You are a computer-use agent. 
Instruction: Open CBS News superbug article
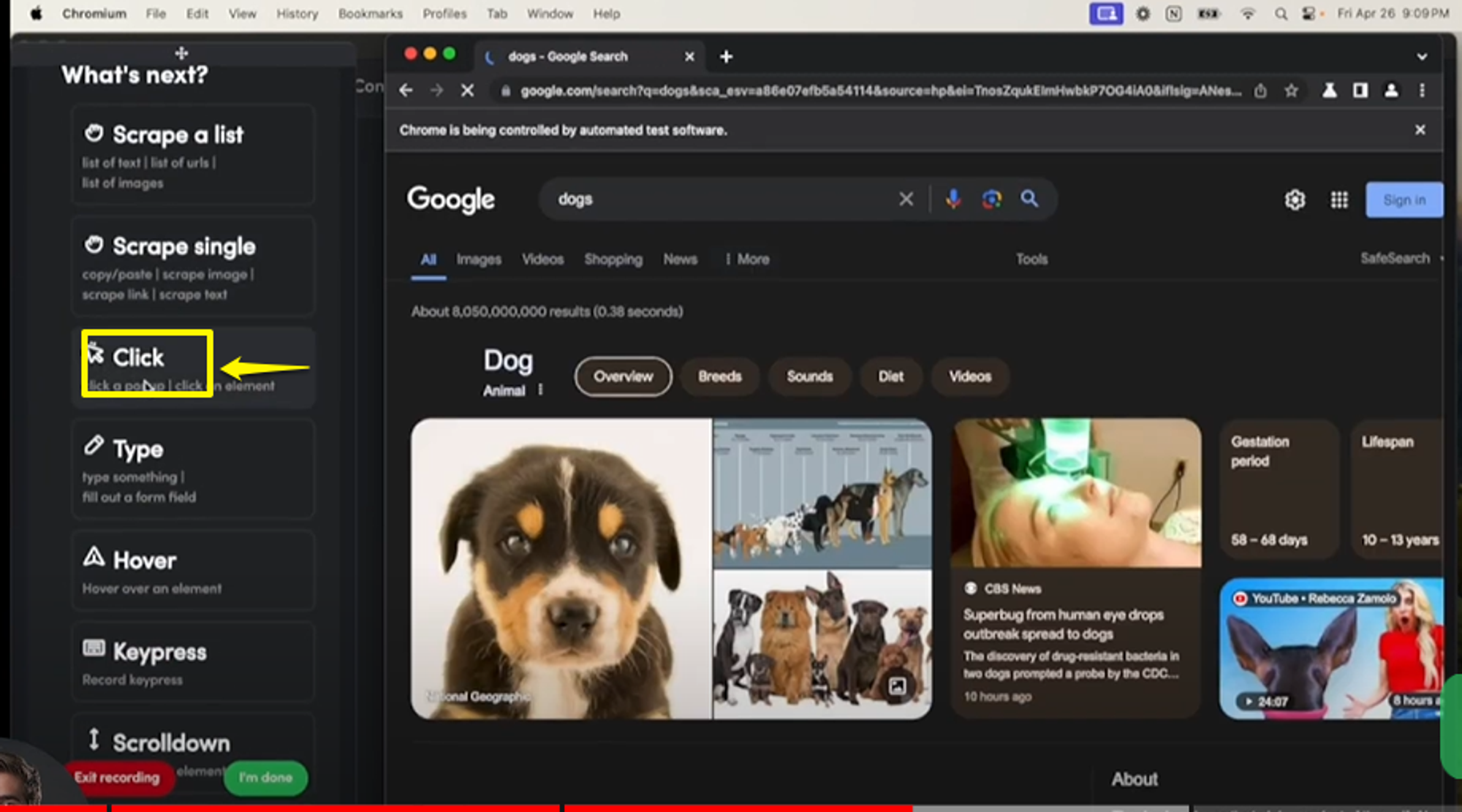(x=1076, y=568)
